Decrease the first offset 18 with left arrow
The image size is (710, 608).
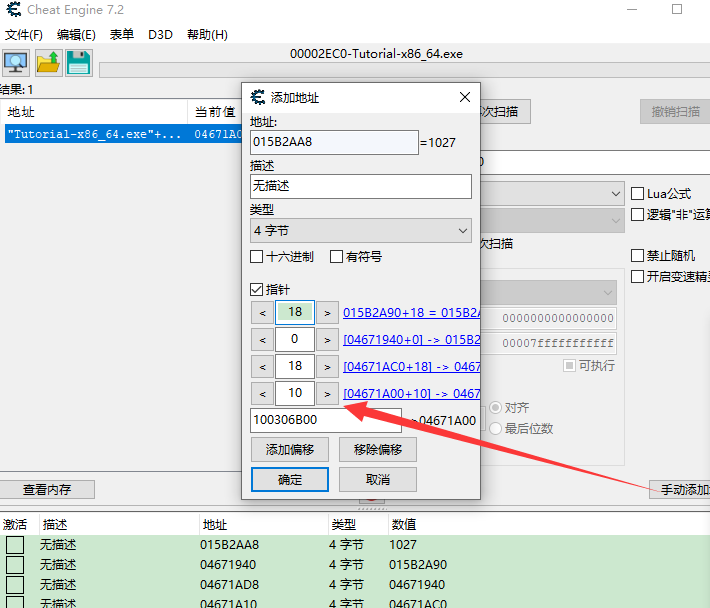click(x=262, y=312)
